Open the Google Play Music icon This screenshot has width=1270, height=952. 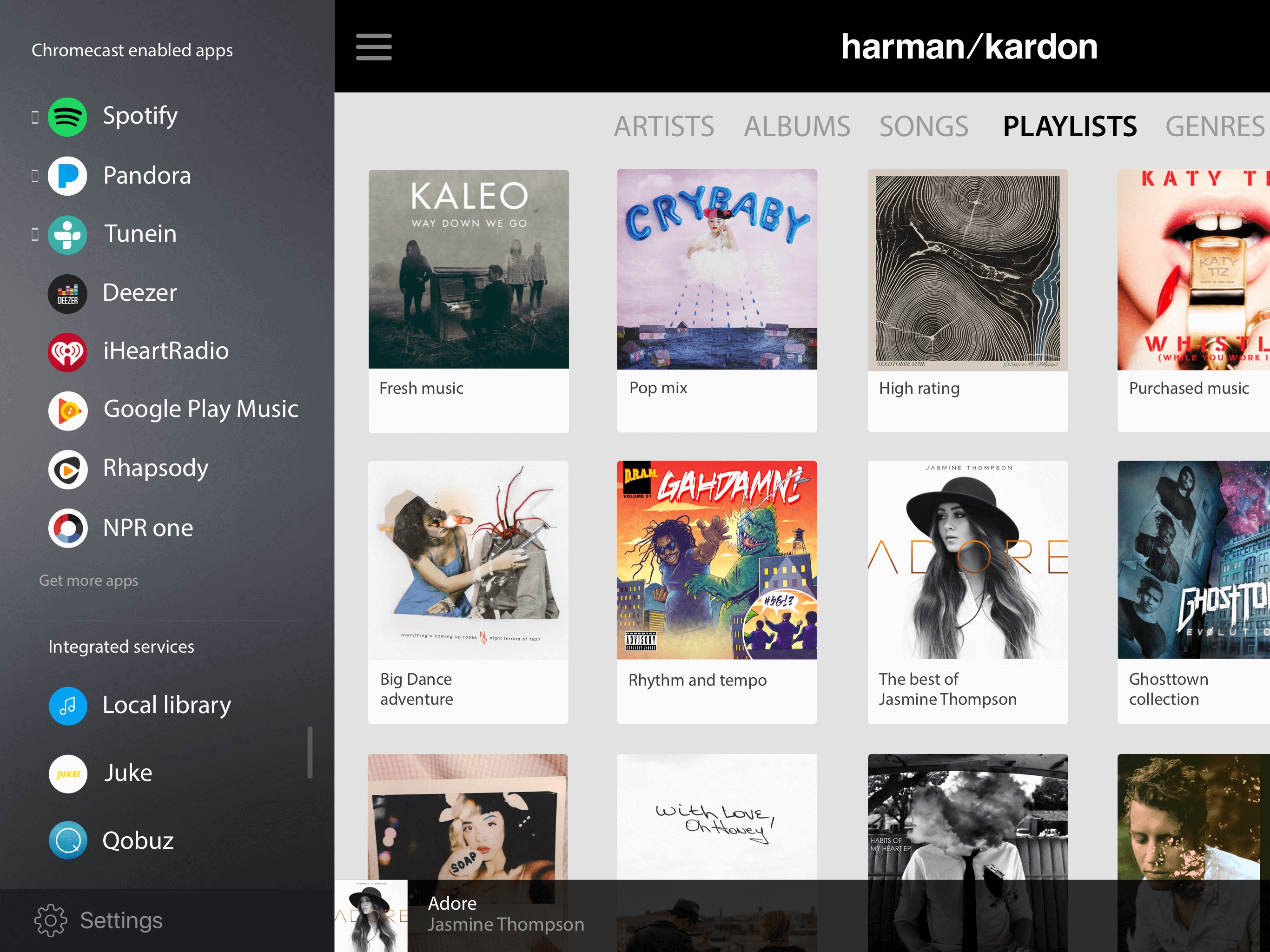[x=68, y=410]
